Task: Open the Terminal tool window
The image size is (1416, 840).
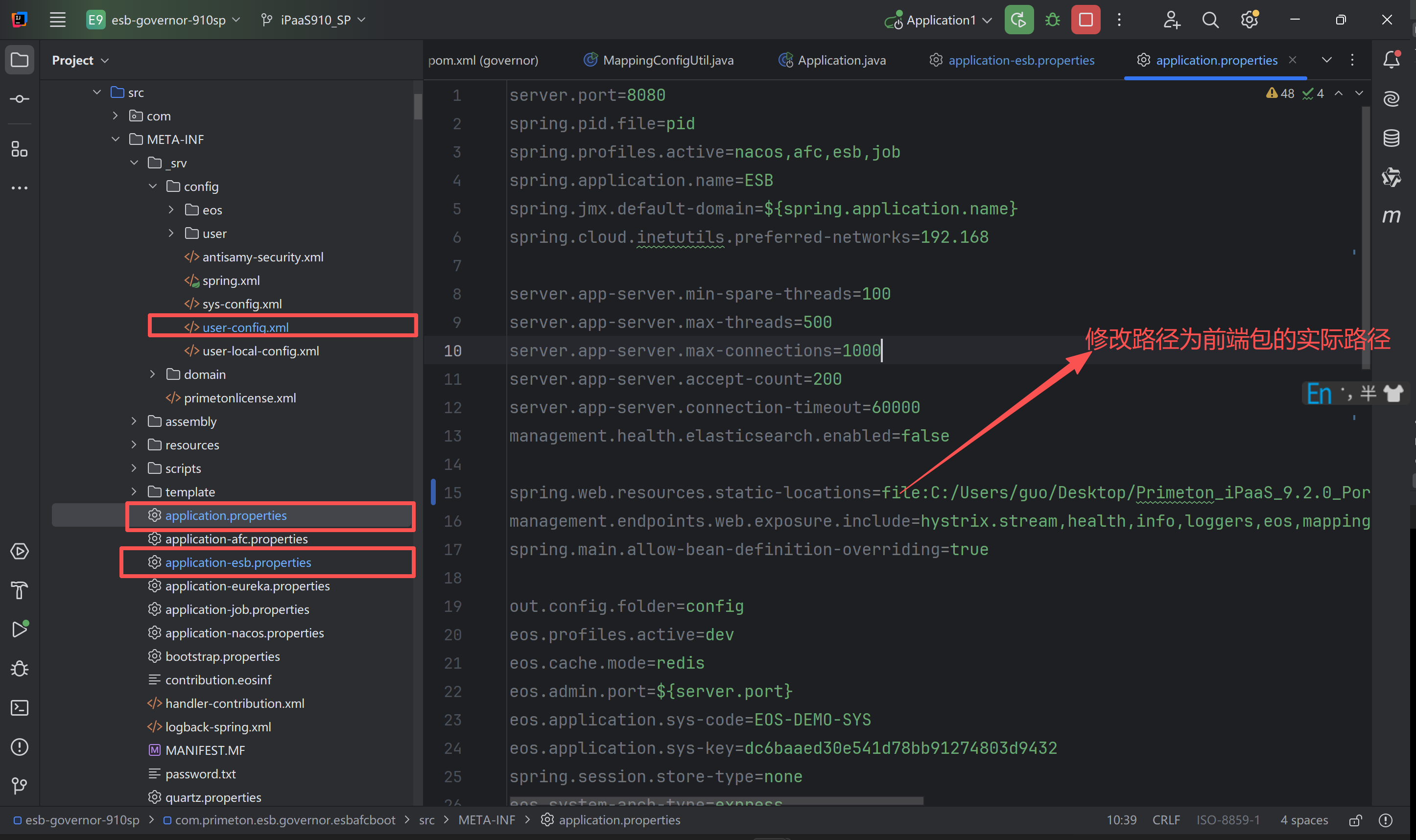Action: pos(20,707)
